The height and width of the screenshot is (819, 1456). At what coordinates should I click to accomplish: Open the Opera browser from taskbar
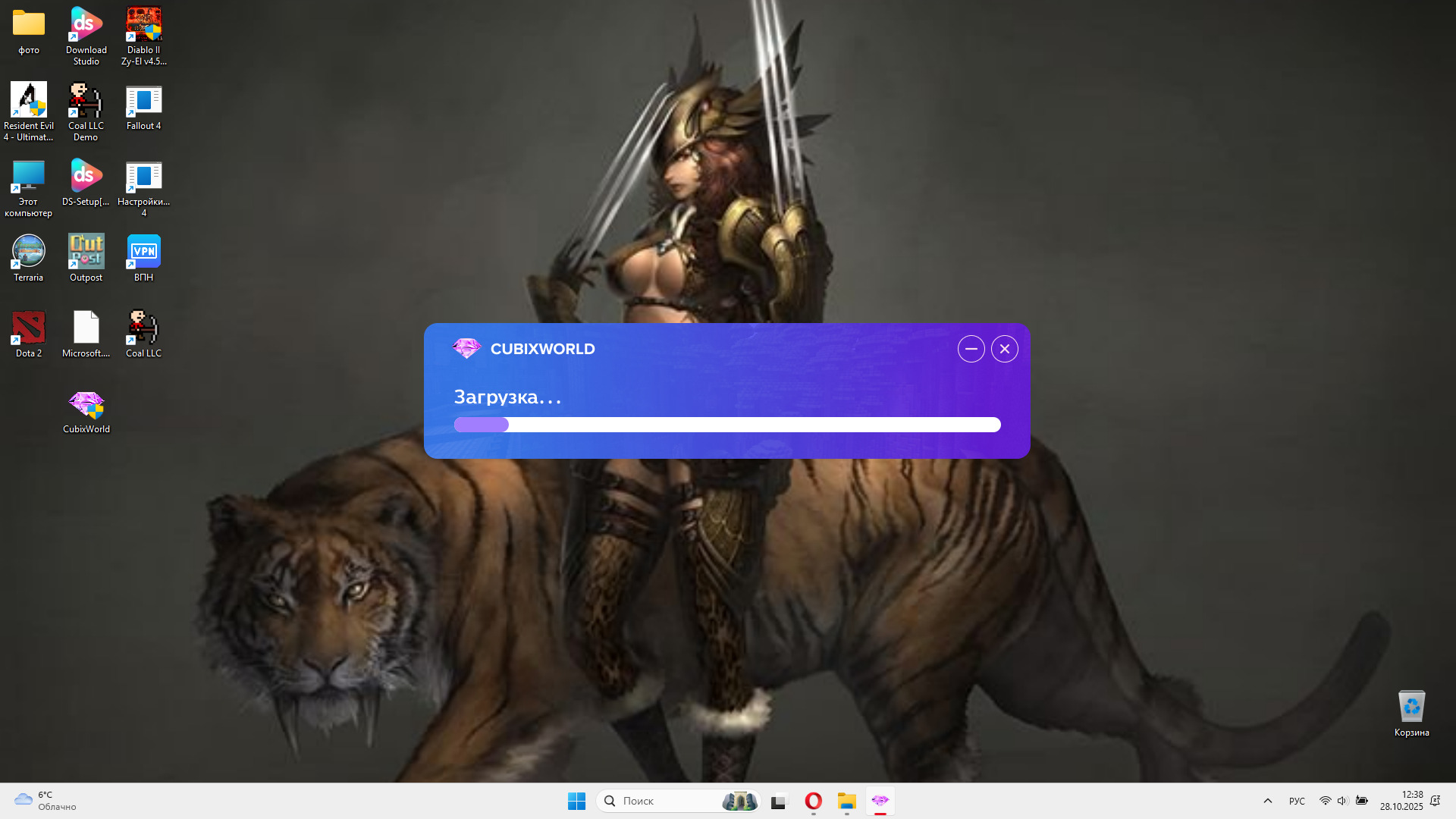(x=813, y=801)
